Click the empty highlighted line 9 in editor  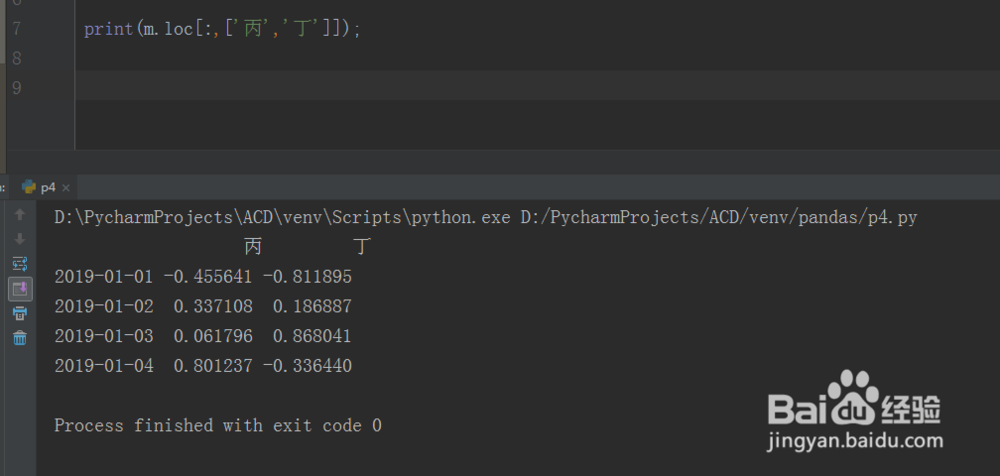coord(500,86)
